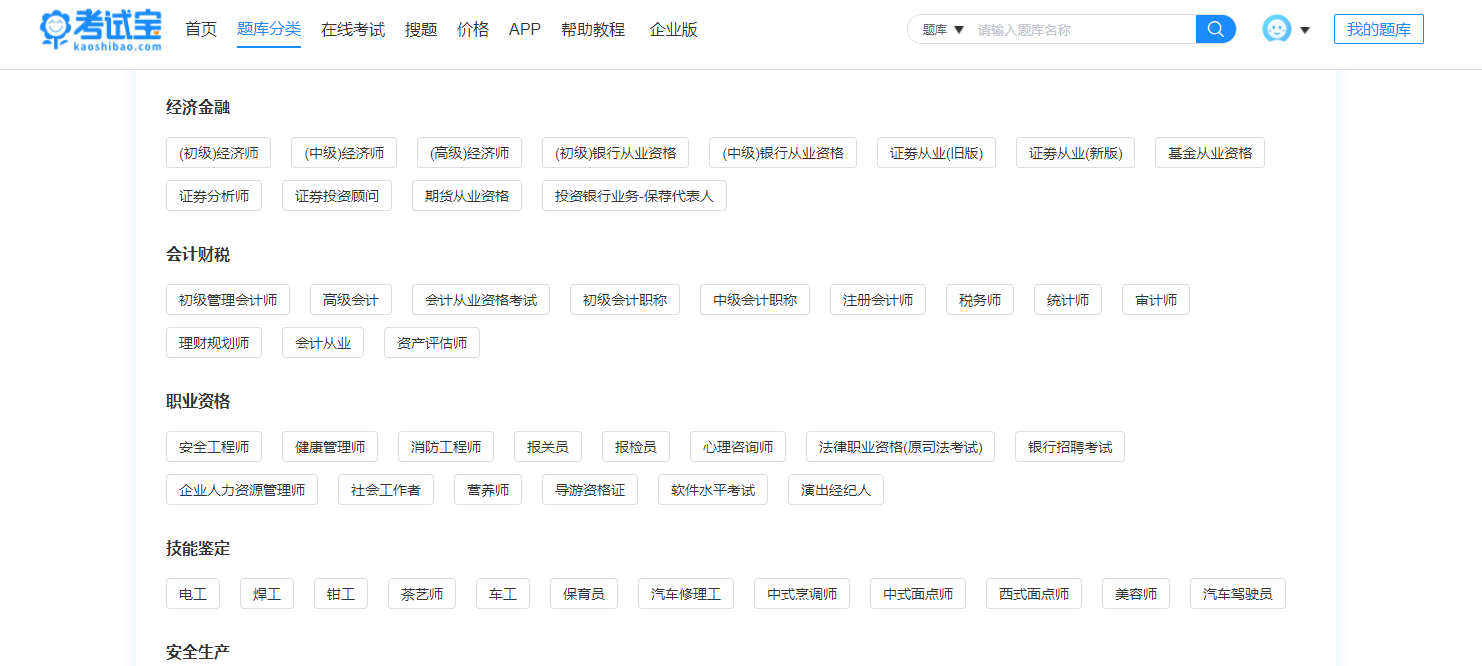Click the 我的题库 button
1482x666 pixels.
tap(1378, 29)
